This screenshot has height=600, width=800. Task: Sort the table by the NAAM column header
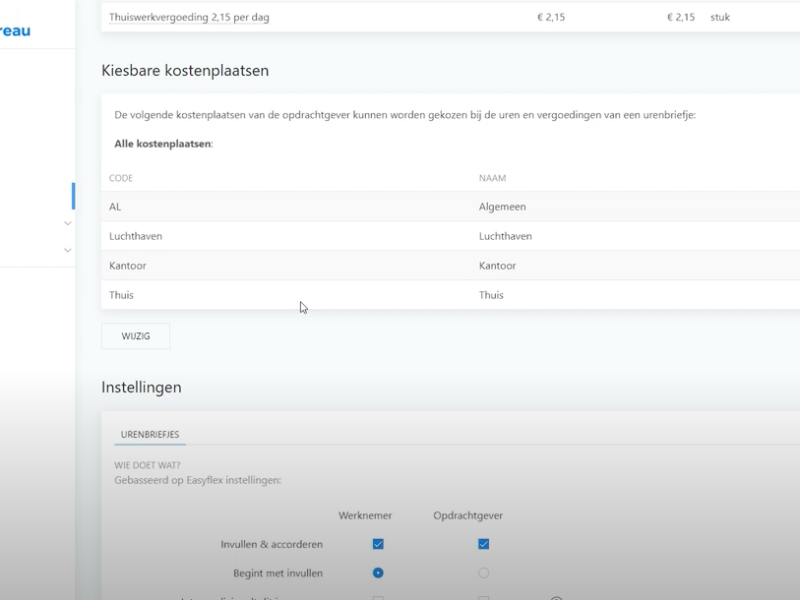[492, 177]
